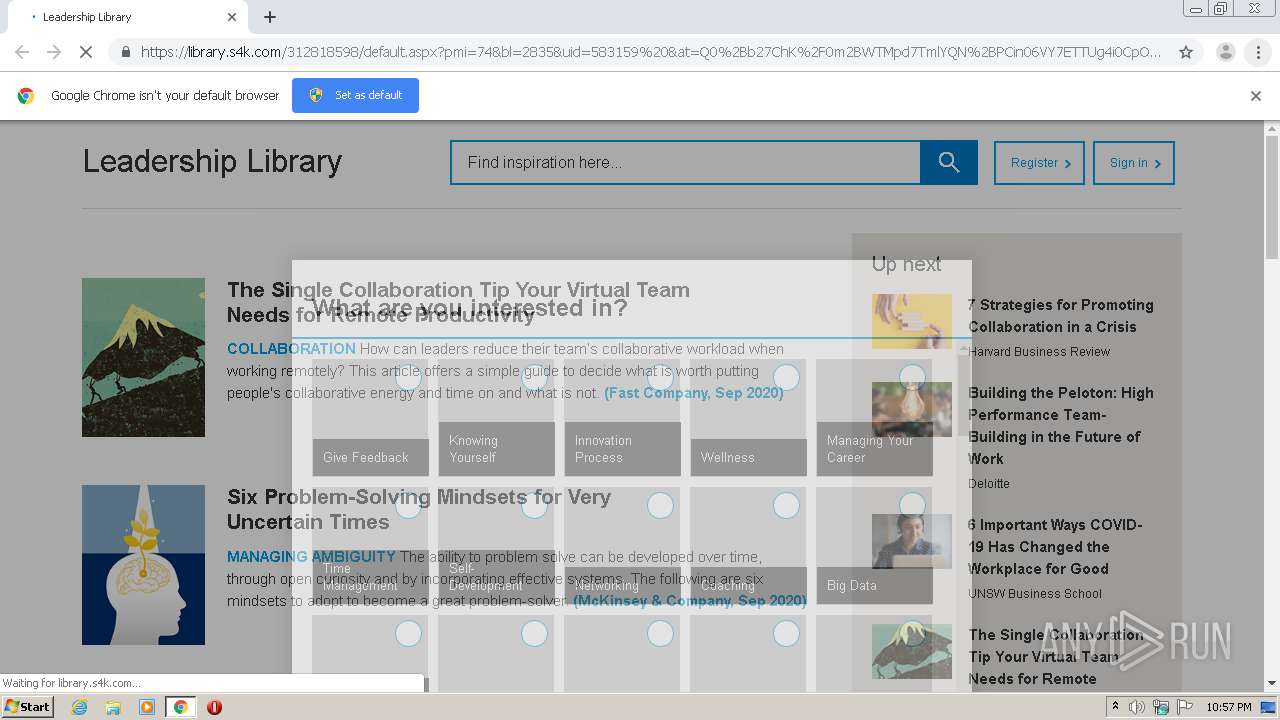Select the Managing Your Career circle
Screen dimensions: 1280x720
tap(912, 377)
